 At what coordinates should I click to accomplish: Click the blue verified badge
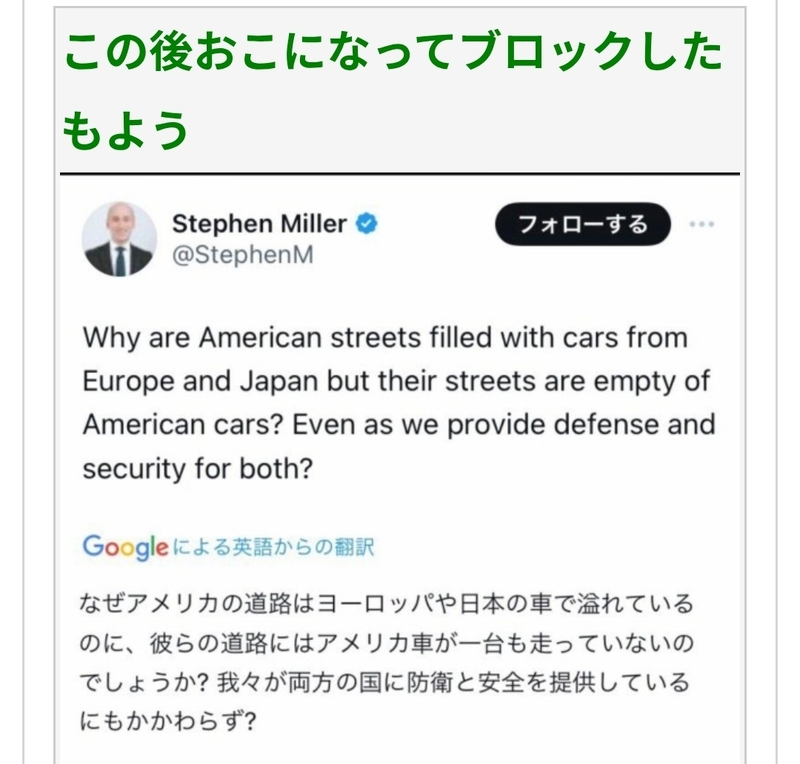pos(367,223)
